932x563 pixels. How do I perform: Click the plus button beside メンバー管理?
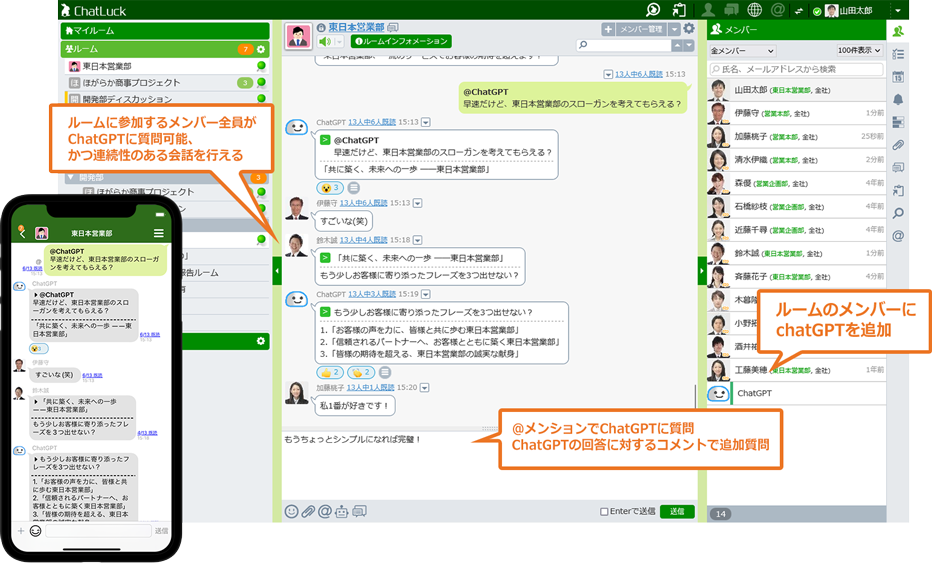(x=607, y=29)
